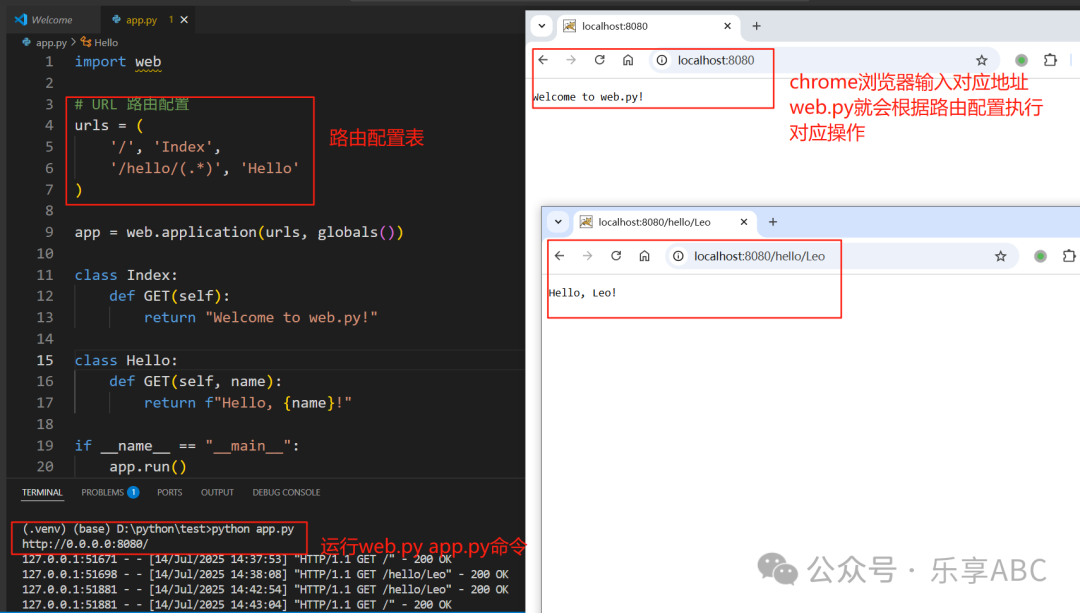Screen dimensions: 1080x613
Task: Close the app.py editor tab
Action: [188, 20]
